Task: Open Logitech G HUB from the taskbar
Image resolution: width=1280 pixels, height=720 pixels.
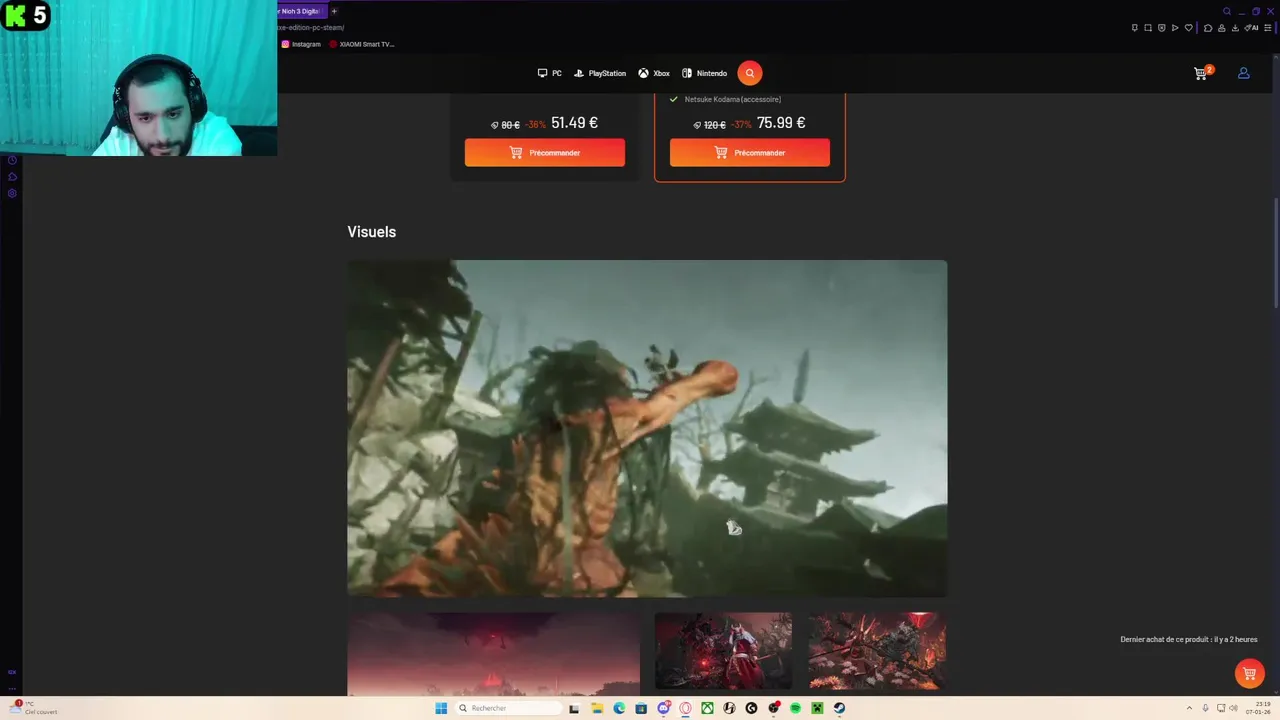Action: click(x=751, y=708)
